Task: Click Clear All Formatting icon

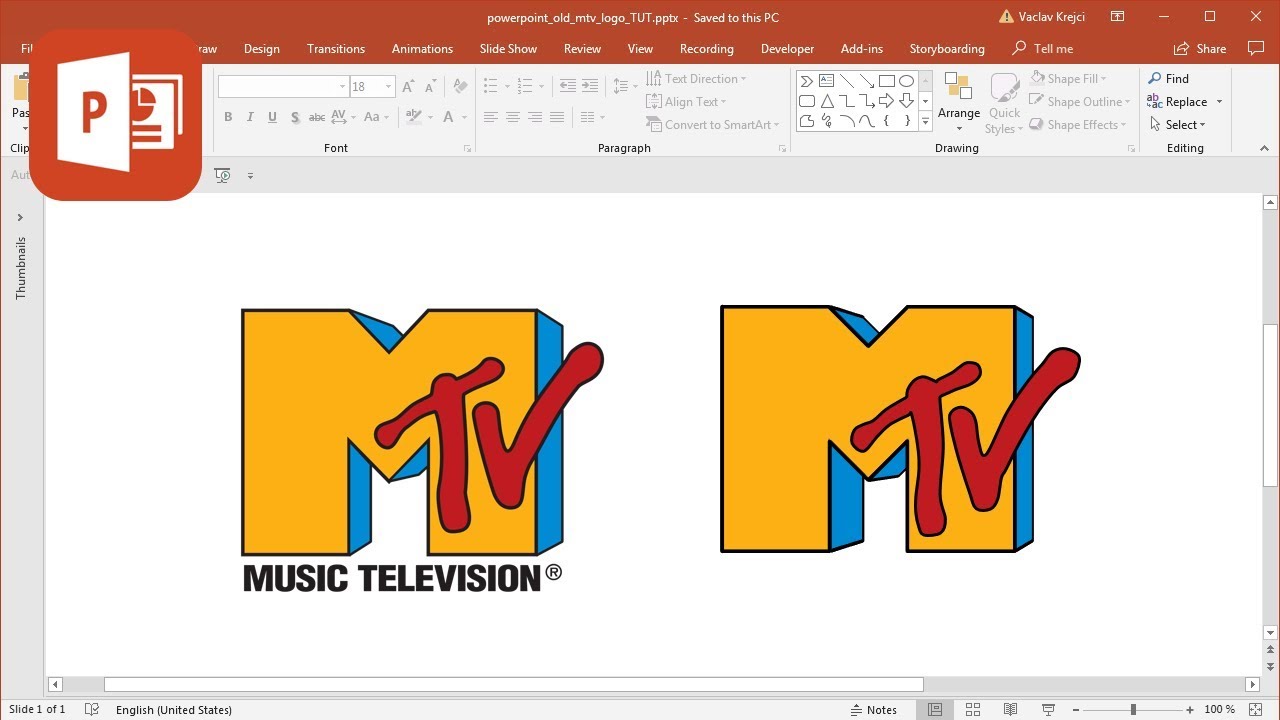Action: (460, 87)
